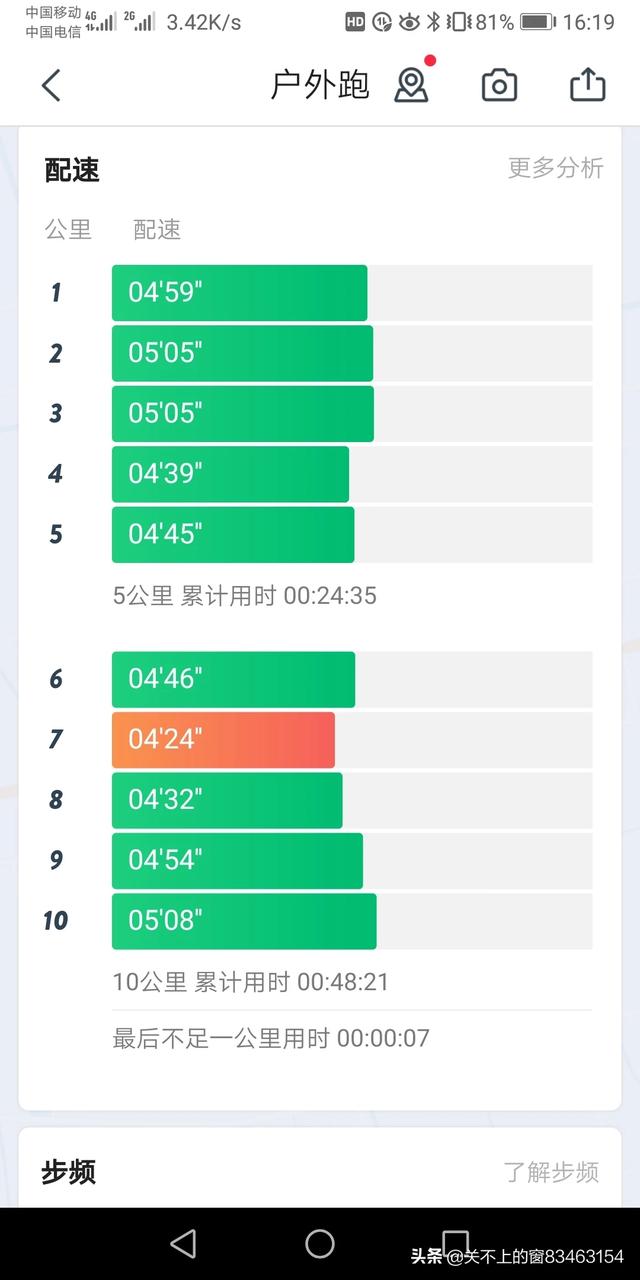Viewport: 640px width, 1280px height.
Task: Tap kilometer 4 pace bar 04'39"
Action: coord(230,474)
